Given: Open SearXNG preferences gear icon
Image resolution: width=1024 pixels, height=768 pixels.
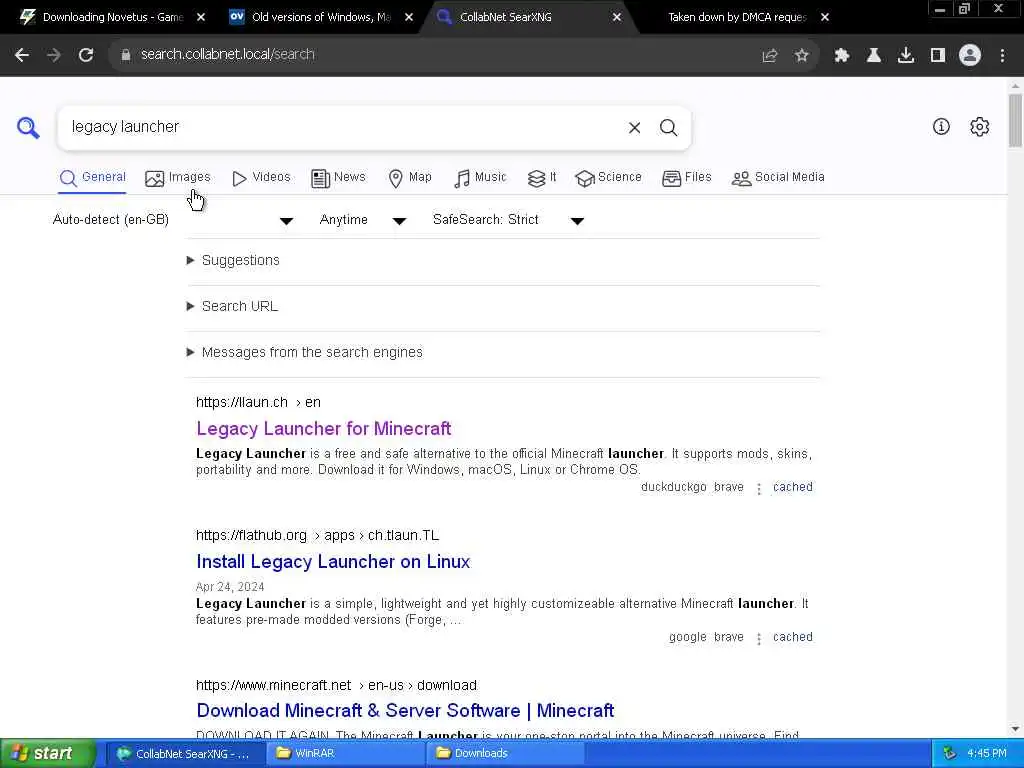Looking at the screenshot, I should pyautogui.click(x=980, y=127).
